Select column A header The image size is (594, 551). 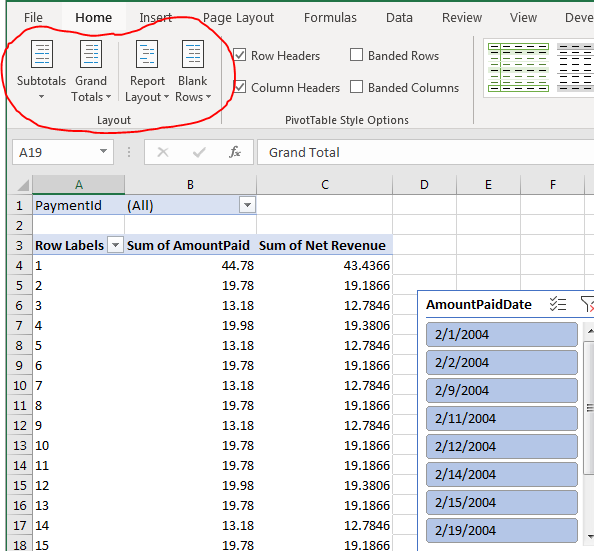pyautogui.click(x=78, y=185)
